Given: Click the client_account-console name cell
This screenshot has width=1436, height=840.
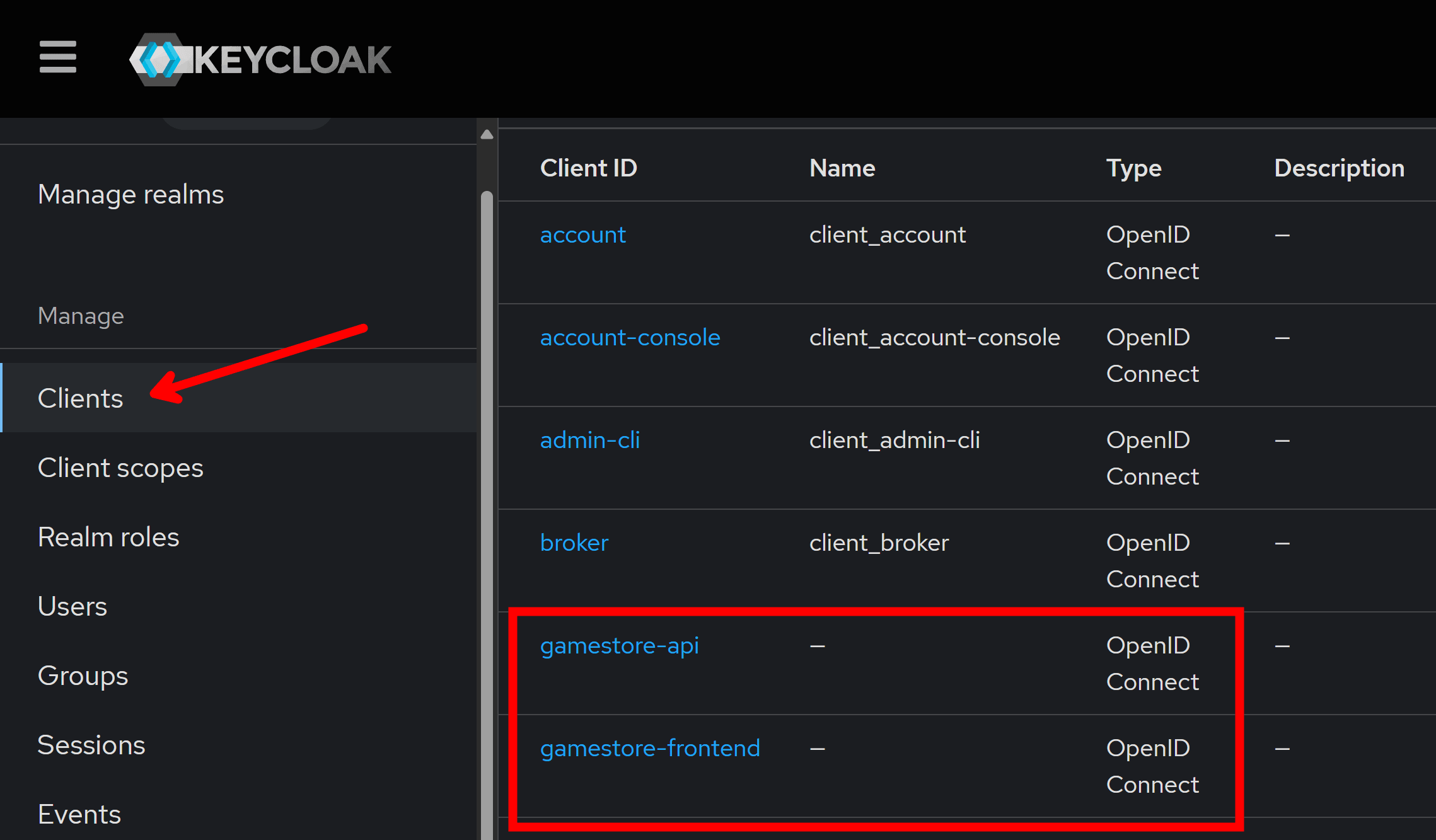Looking at the screenshot, I should [x=935, y=337].
